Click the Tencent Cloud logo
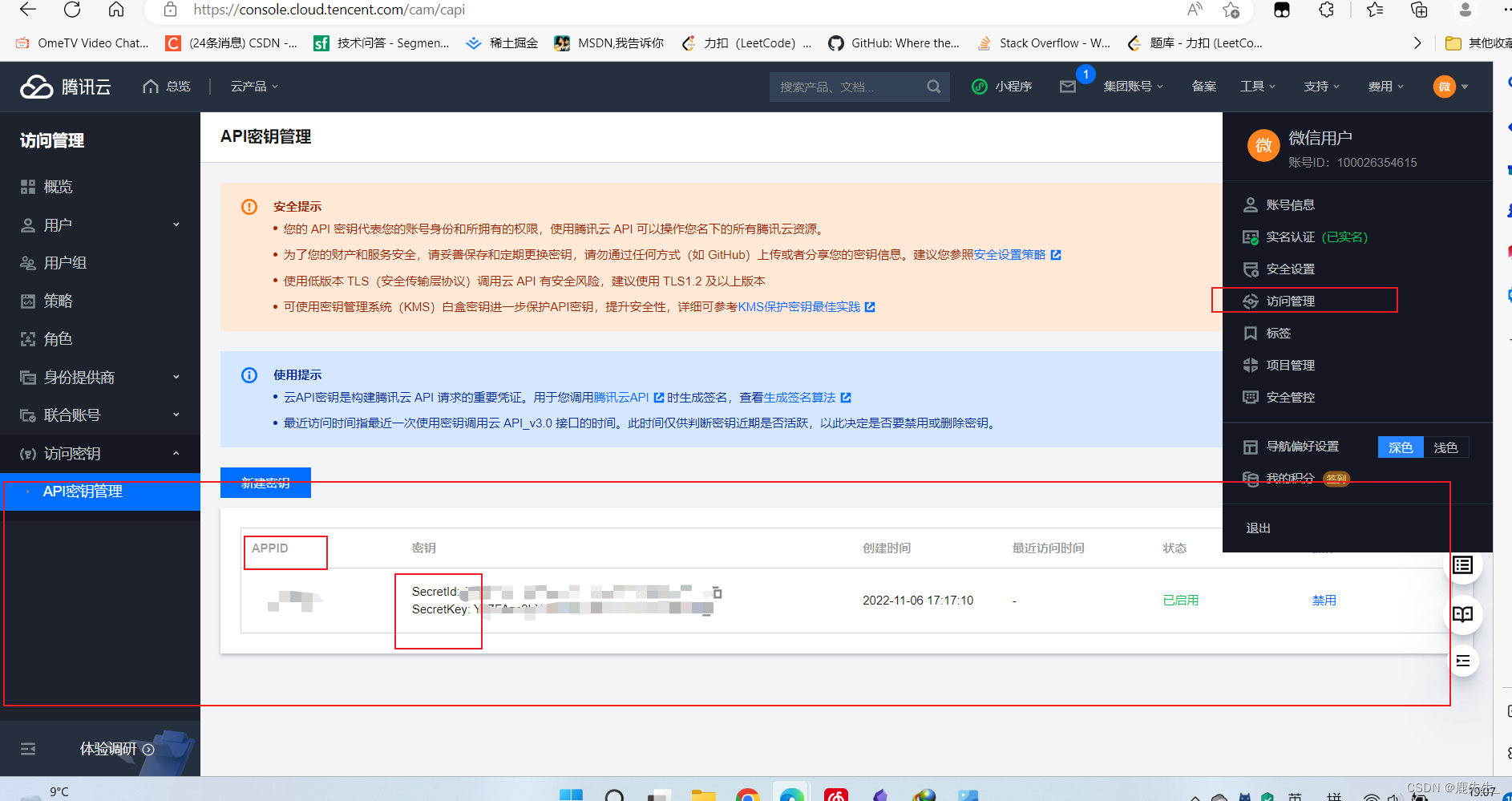The height and width of the screenshot is (801, 1512). pyautogui.click(x=66, y=87)
